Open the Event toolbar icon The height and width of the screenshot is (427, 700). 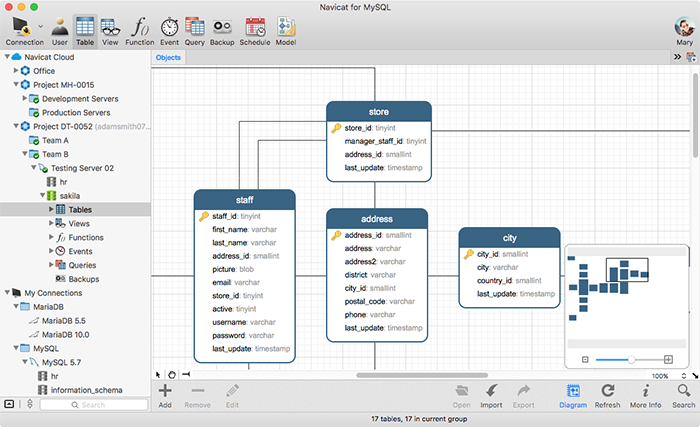(170, 31)
